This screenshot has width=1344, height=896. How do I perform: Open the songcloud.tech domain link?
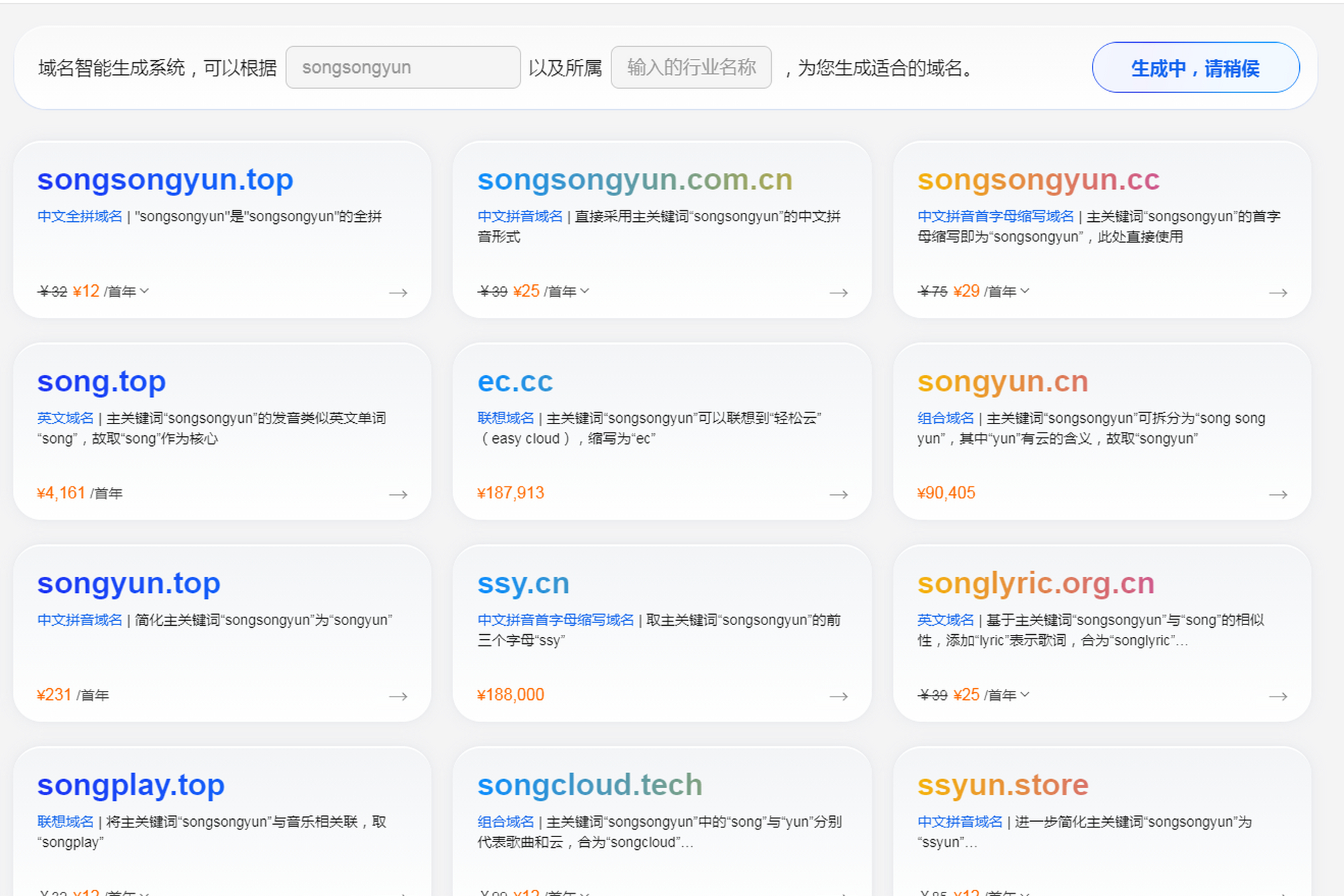589,785
